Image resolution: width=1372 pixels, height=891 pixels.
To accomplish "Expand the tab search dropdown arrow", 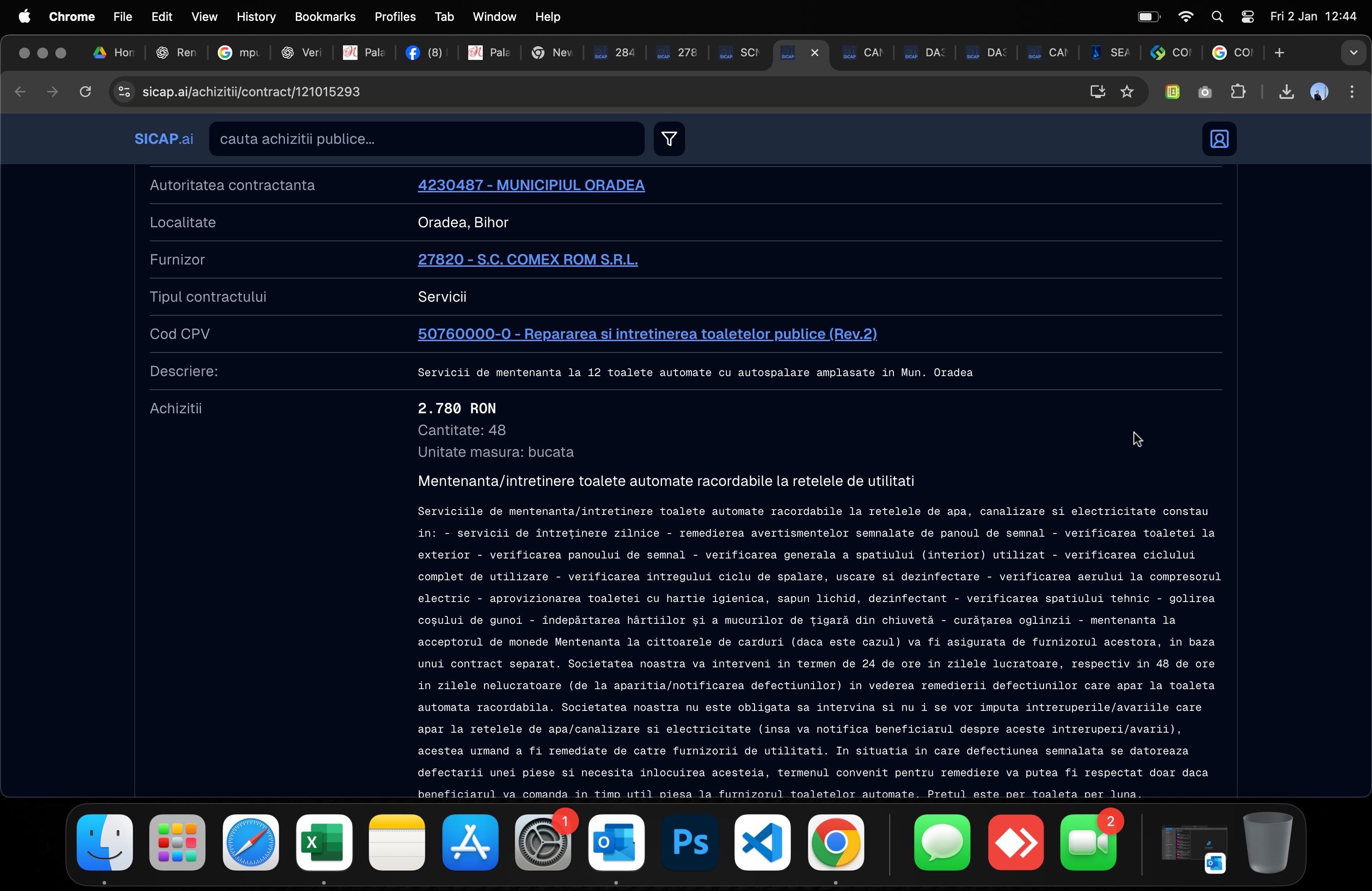I will 1353,53.
